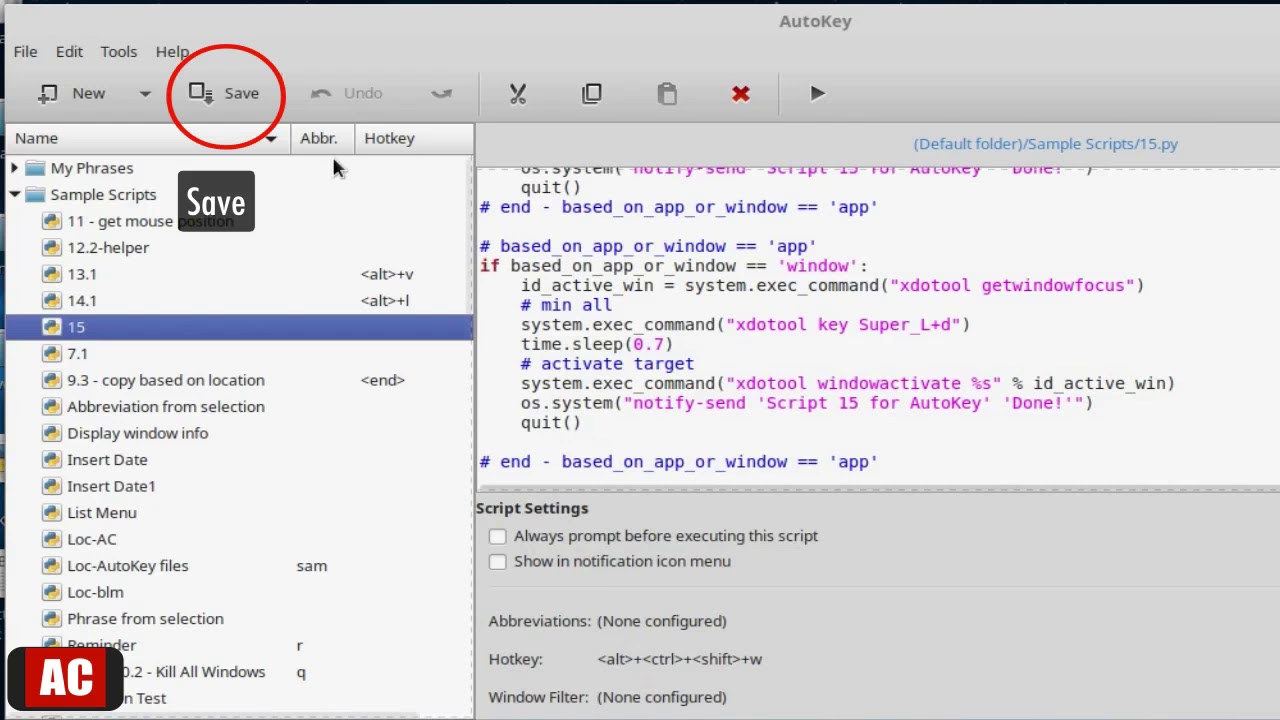Collapse the Sample Scripts folder arrow
1280x720 pixels.
(x=15, y=195)
